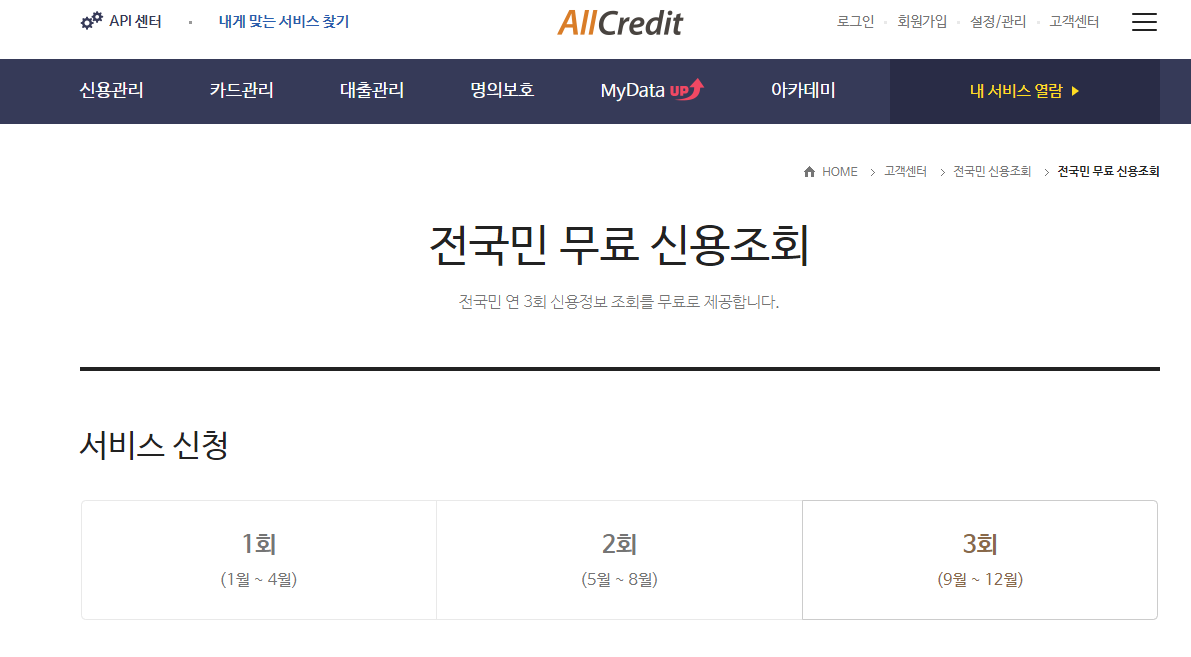Open the 아카데미 menu
The width and height of the screenshot is (1191, 657).
[805, 90]
